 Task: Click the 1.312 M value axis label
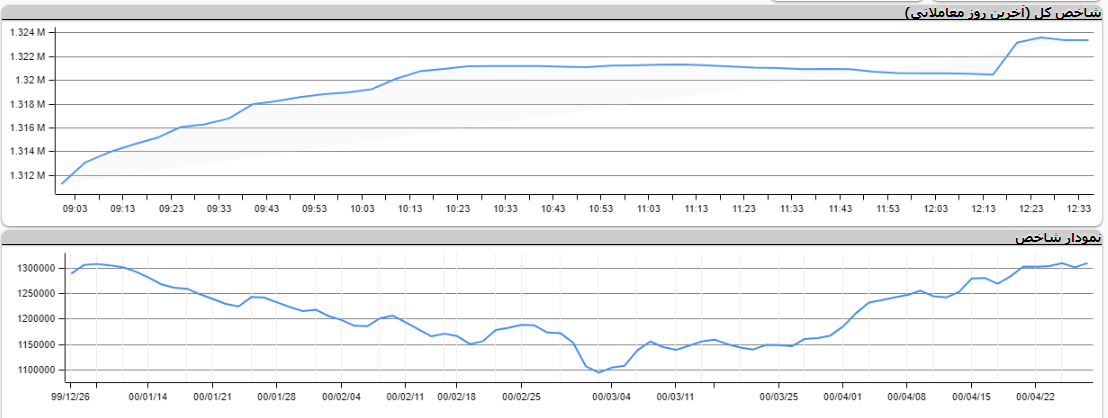click(x=27, y=176)
